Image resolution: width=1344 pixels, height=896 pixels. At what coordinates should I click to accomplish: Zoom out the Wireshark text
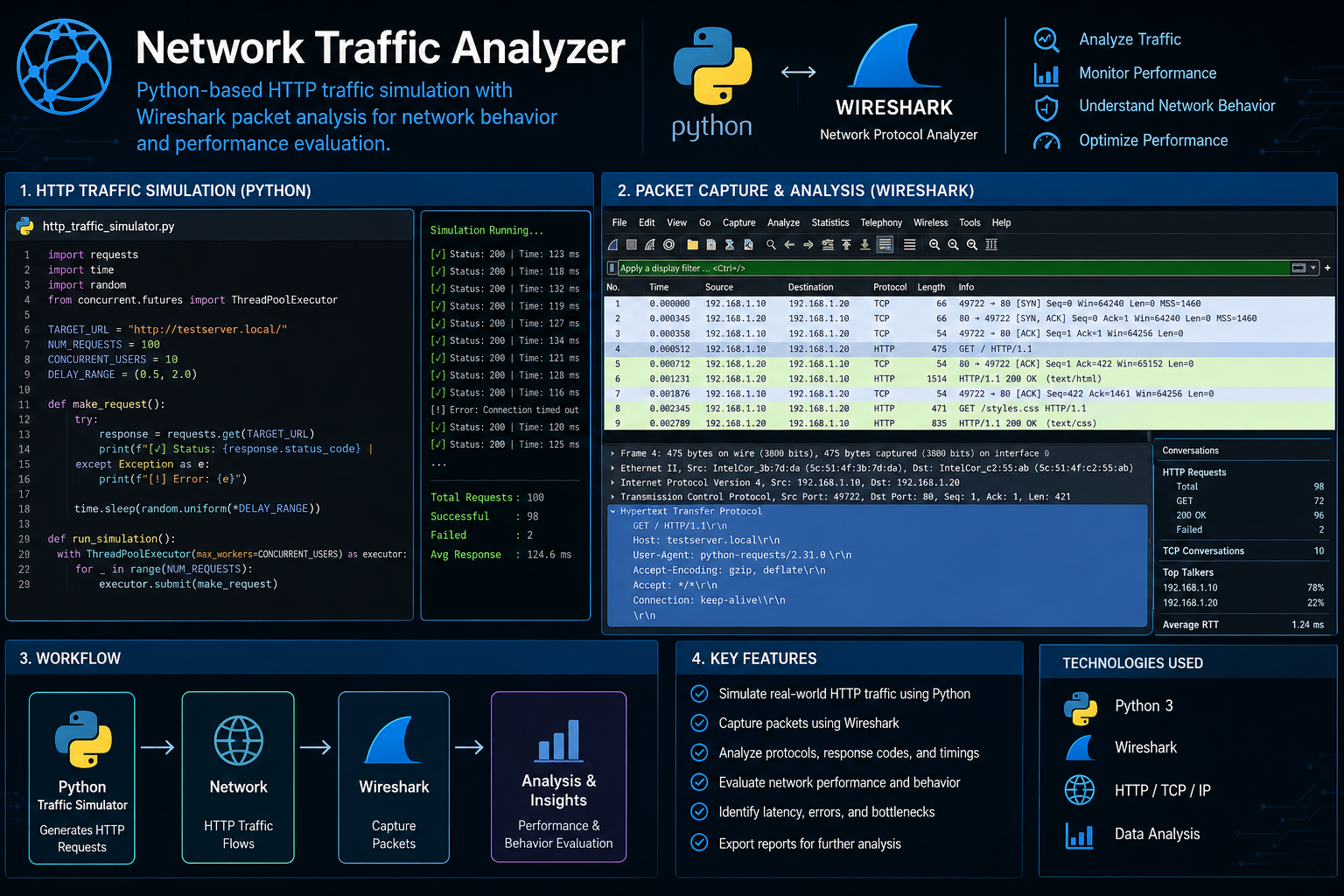click(953, 245)
